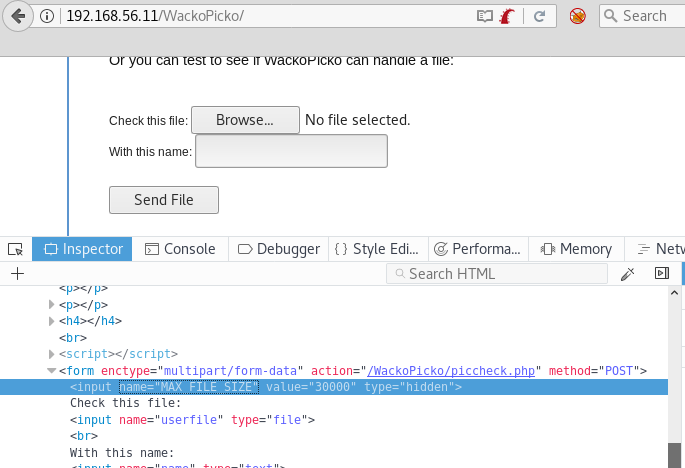Switch to the Console tab
Screen dimensions: 685x468
pyautogui.click(x=180, y=249)
